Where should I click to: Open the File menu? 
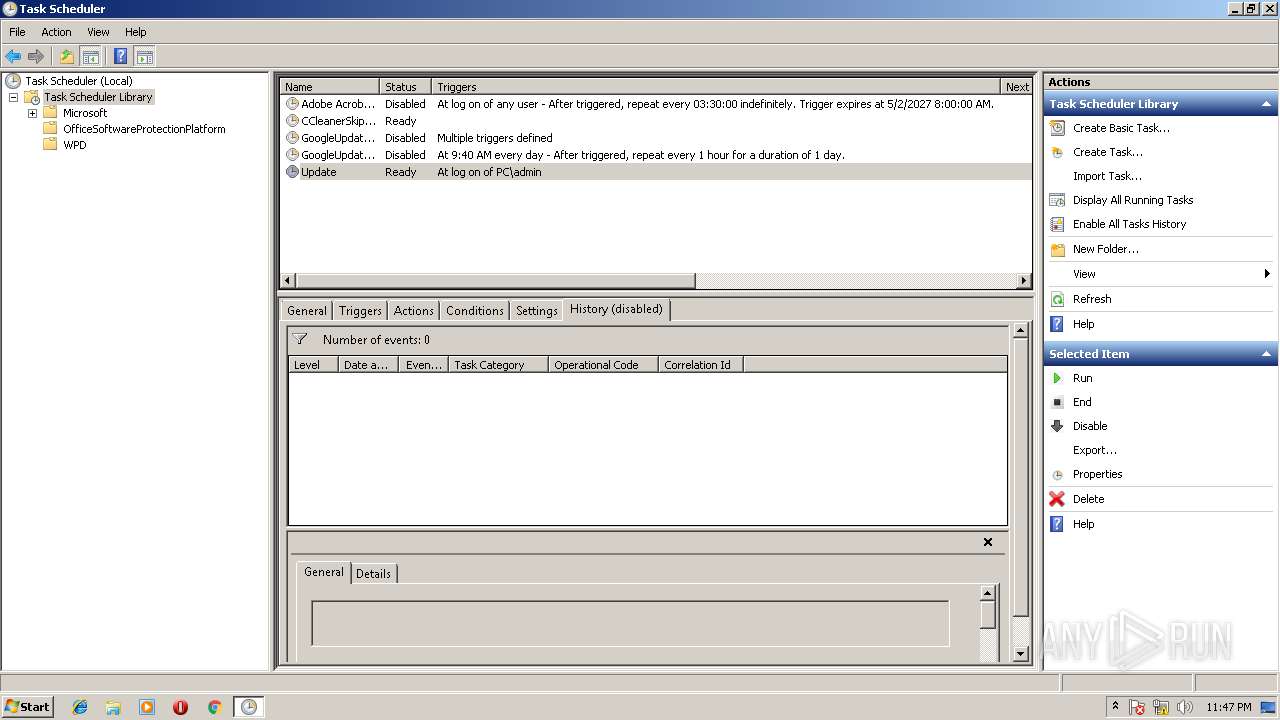tap(17, 32)
